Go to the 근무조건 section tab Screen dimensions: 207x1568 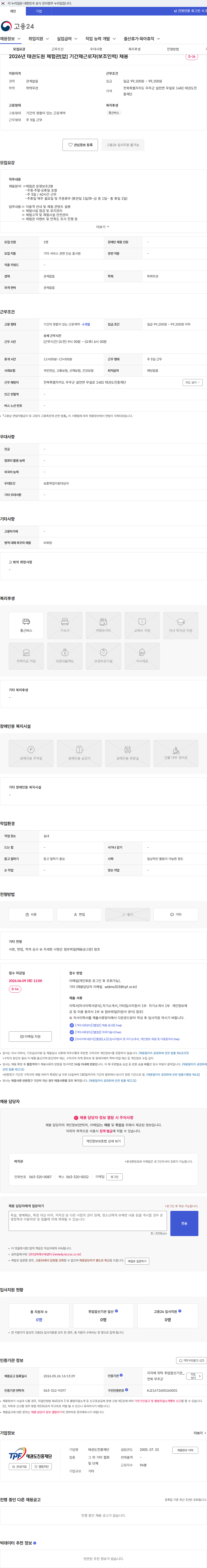click(57, 49)
